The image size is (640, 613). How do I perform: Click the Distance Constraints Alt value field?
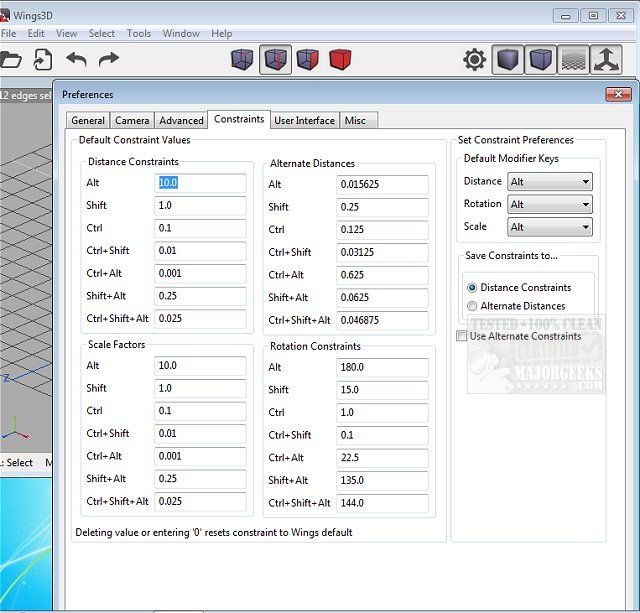(200, 183)
